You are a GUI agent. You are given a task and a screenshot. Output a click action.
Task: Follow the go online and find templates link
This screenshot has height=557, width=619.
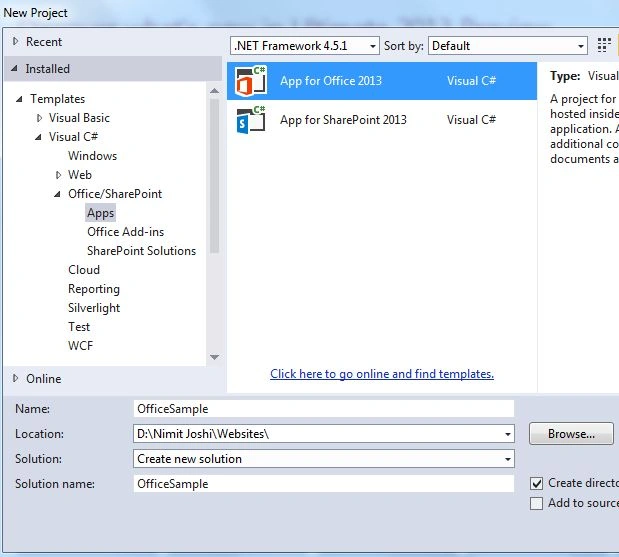382,374
